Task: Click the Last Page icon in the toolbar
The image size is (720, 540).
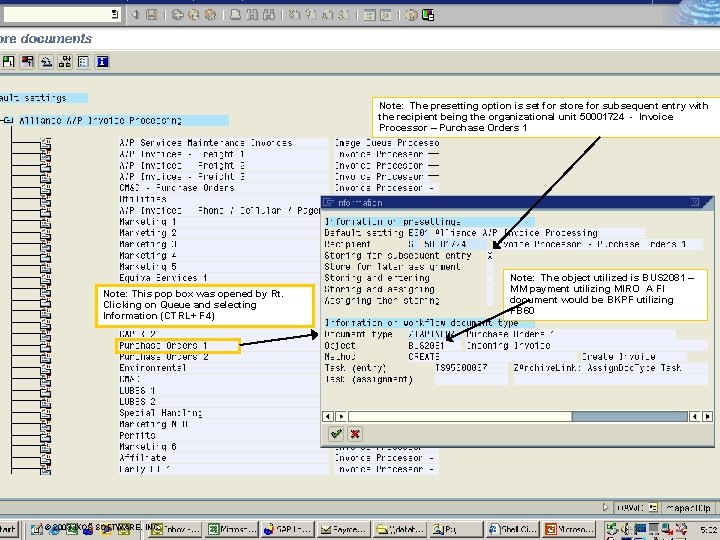Action: pos(343,15)
